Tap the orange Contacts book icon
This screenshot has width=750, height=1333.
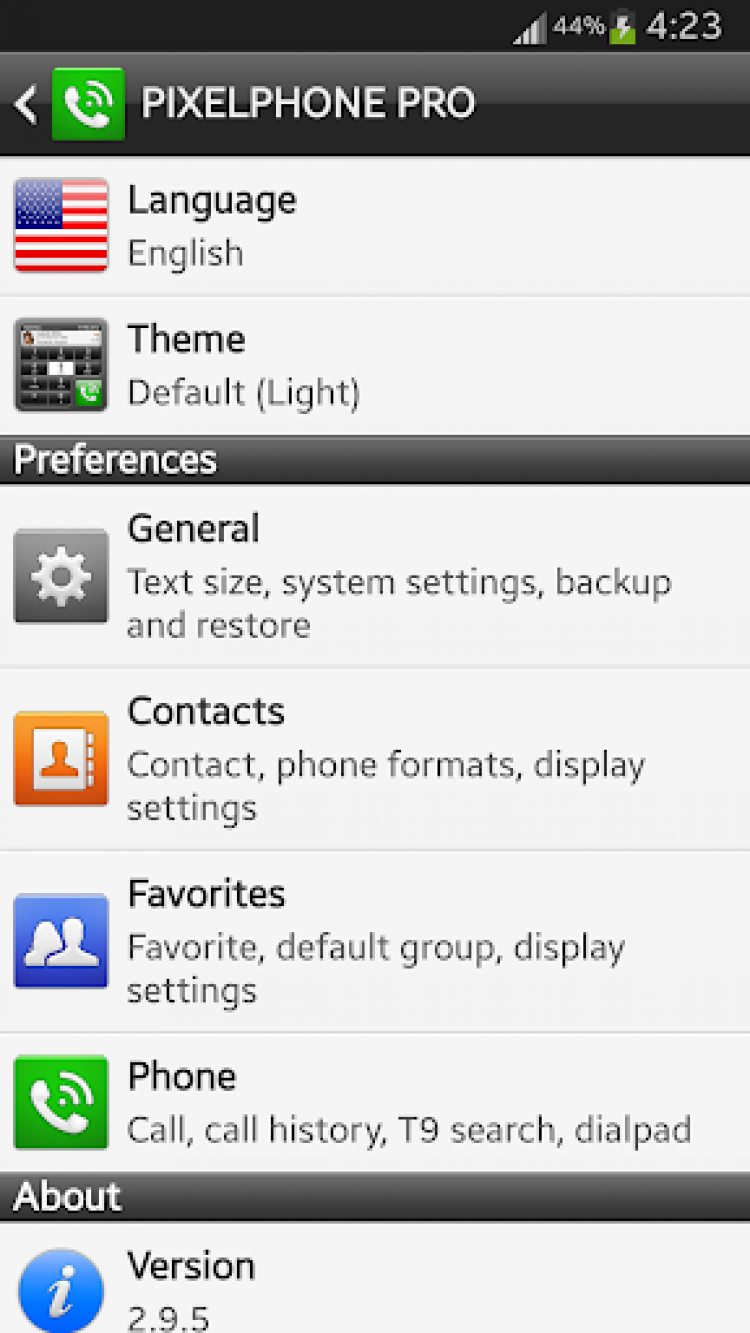61,758
